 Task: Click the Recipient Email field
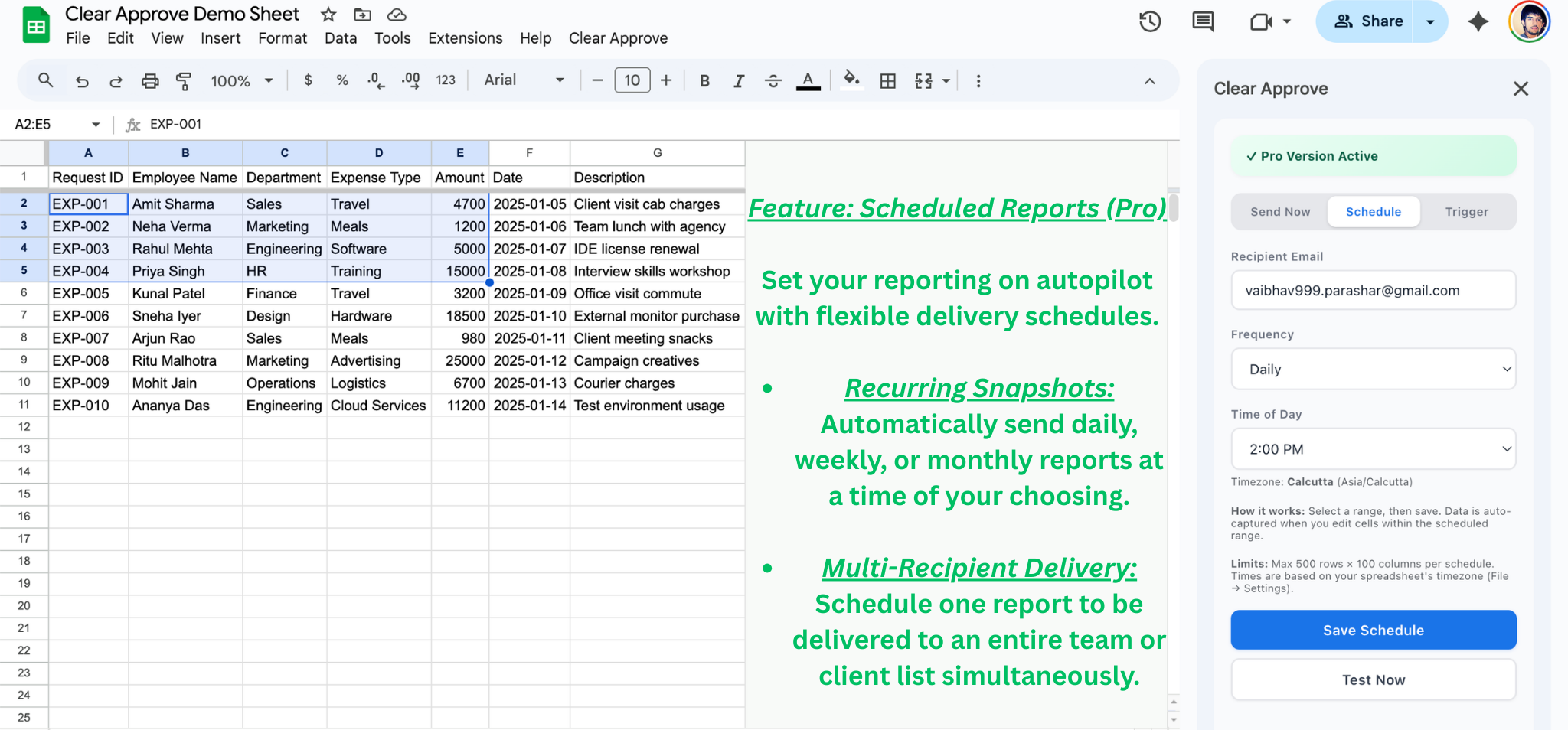pos(1373,290)
